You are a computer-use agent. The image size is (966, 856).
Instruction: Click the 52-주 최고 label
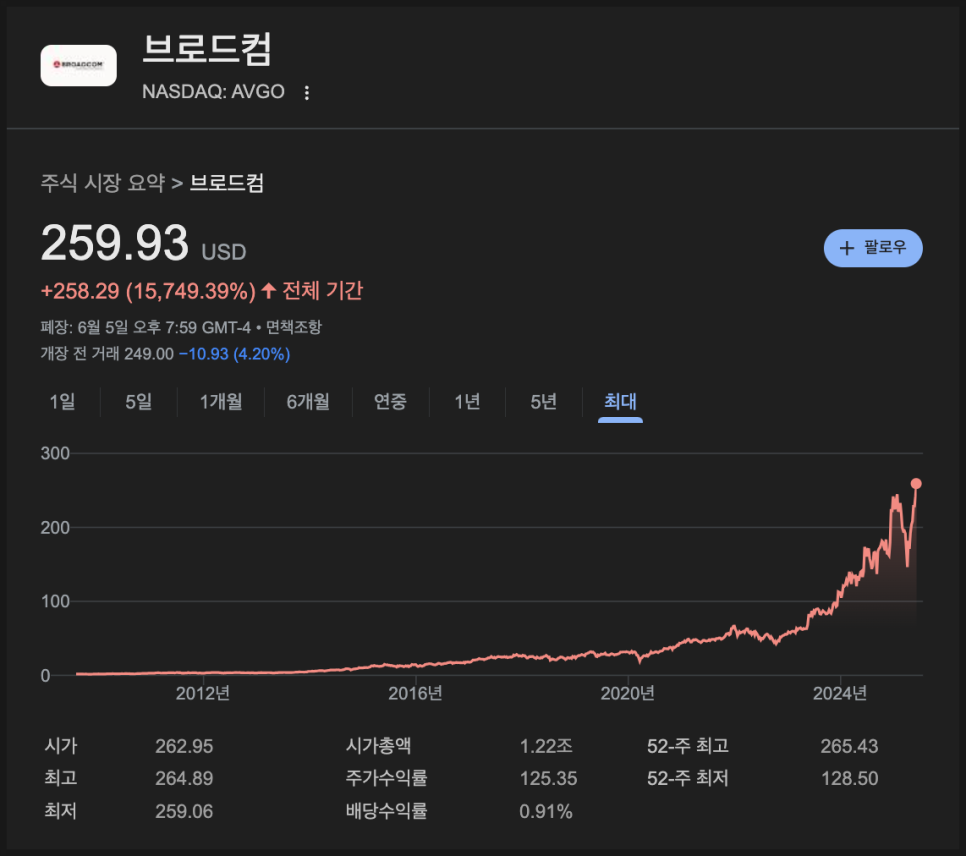[x=688, y=746]
